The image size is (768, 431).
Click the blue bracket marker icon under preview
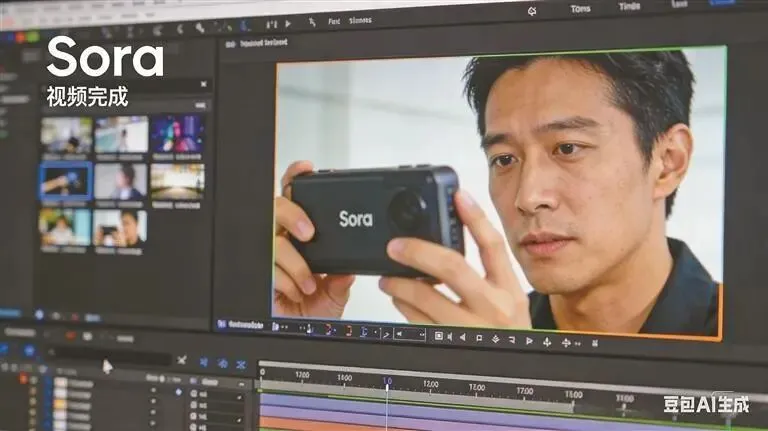point(364,332)
